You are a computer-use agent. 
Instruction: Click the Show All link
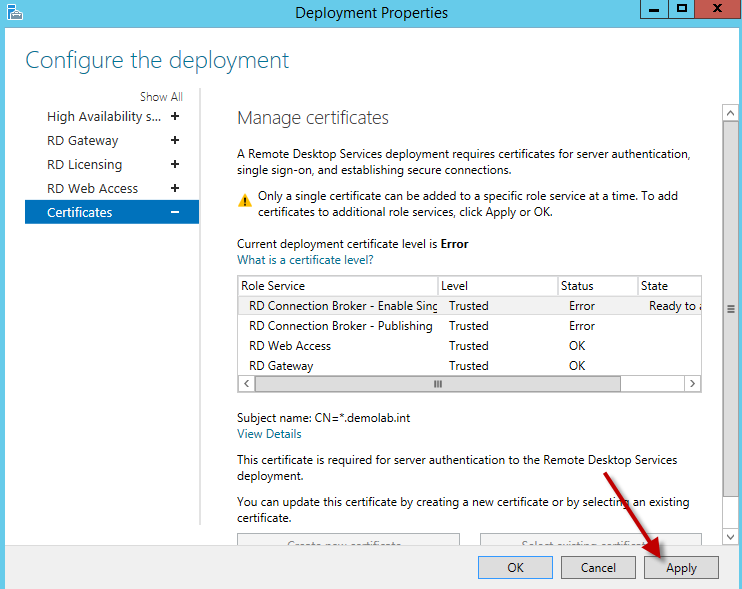pos(161,97)
